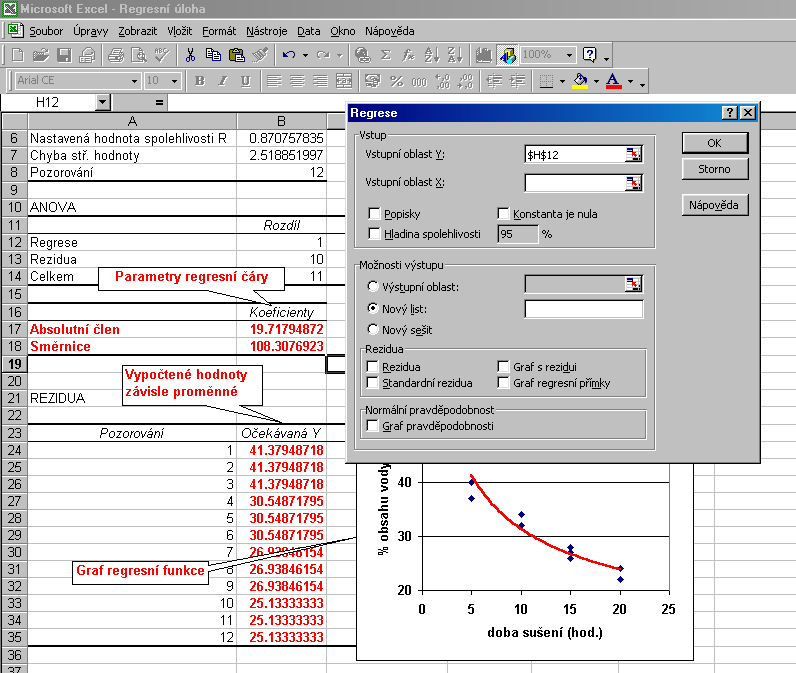Open the Úpravy menu
The width and height of the screenshot is (796, 673).
click(x=90, y=31)
